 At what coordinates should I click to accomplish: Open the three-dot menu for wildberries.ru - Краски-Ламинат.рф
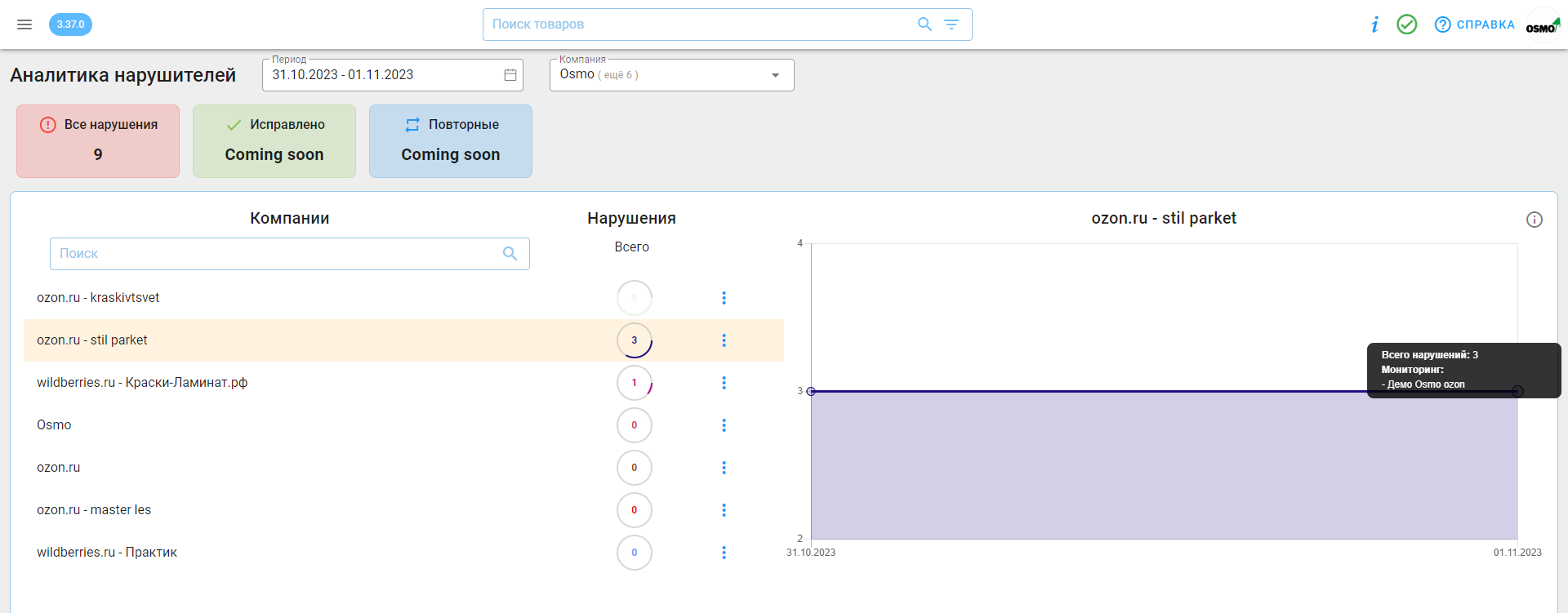pyautogui.click(x=724, y=383)
